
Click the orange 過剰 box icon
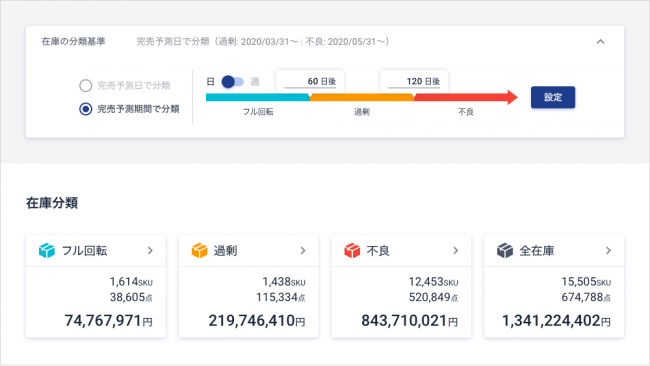tap(199, 251)
